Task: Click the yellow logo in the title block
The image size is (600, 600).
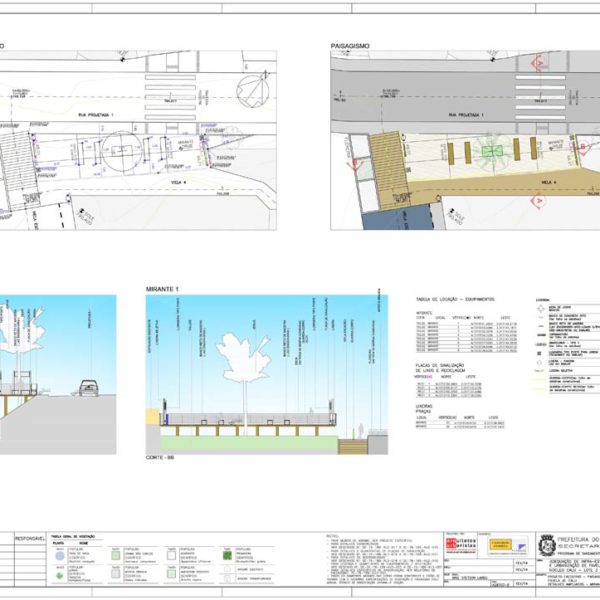Action: (499, 543)
